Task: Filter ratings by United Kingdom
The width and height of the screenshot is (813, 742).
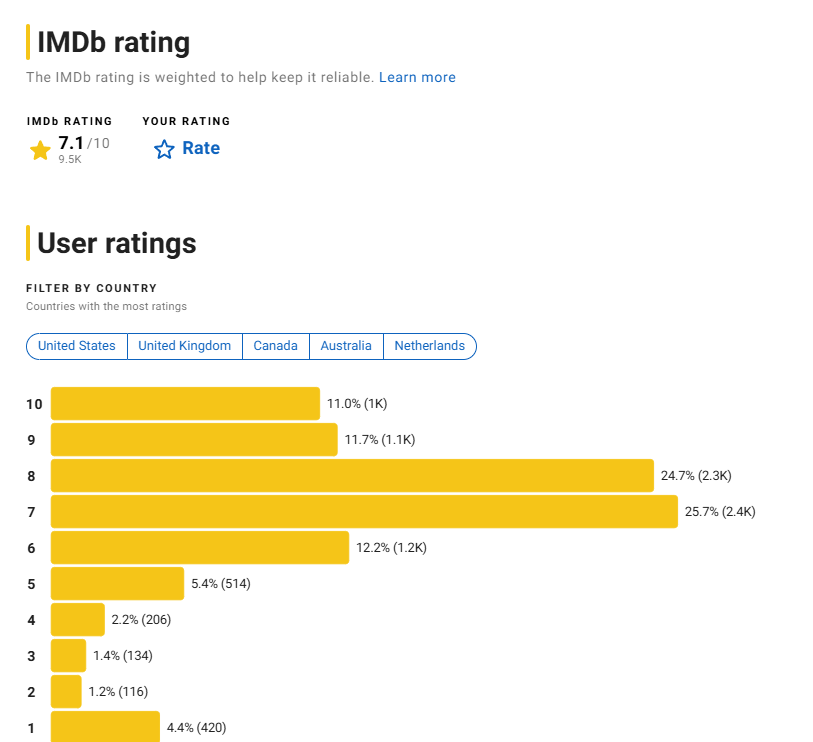Action: pyautogui.click(x=185, y=346)
